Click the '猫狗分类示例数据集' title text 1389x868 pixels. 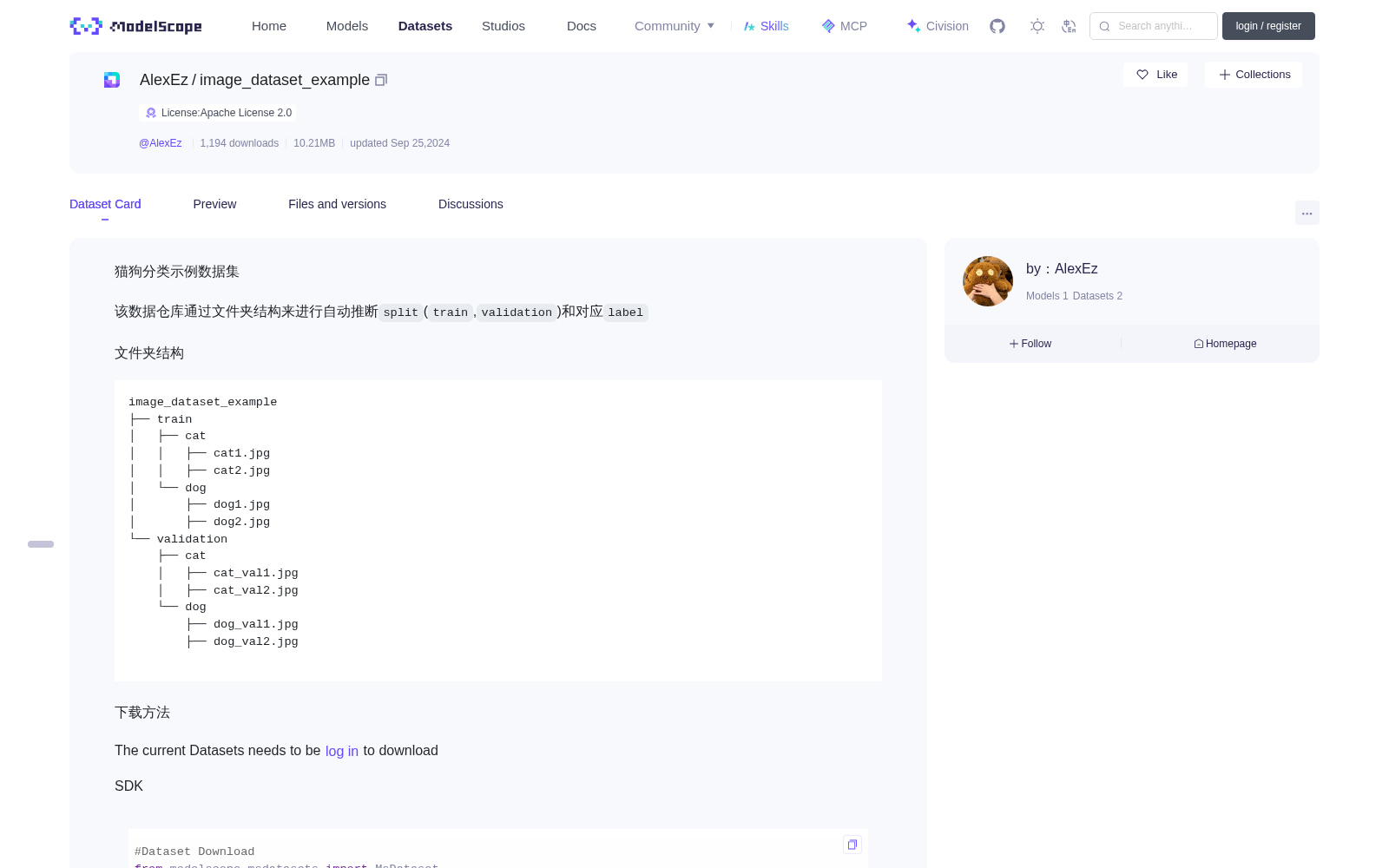tap(177, 272)
